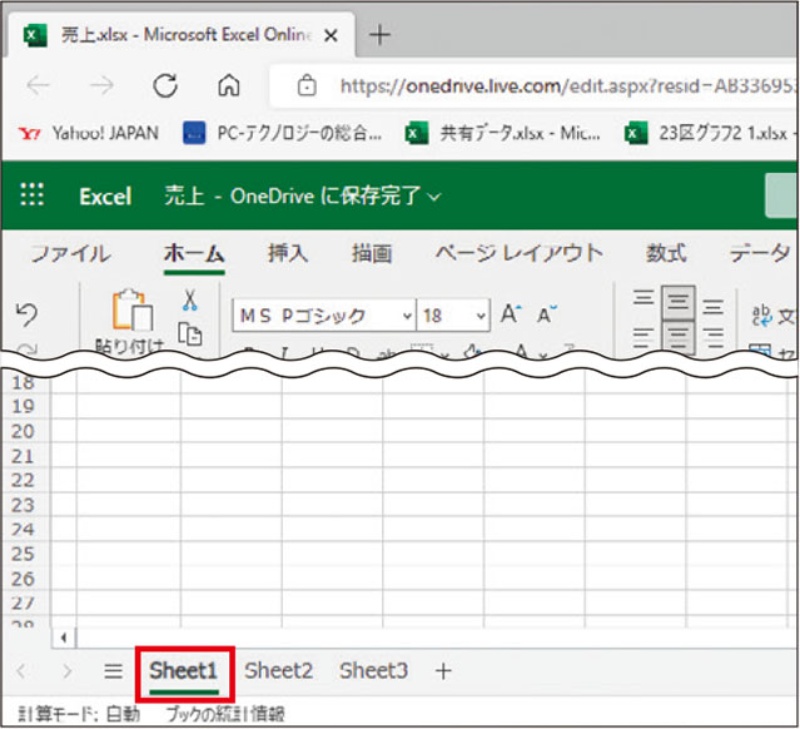Switch to the 挿入 ribbon tab
Image resolution: width=800 pixels, height=729 pixels.
pyautogui.click(x=288, y=254)
